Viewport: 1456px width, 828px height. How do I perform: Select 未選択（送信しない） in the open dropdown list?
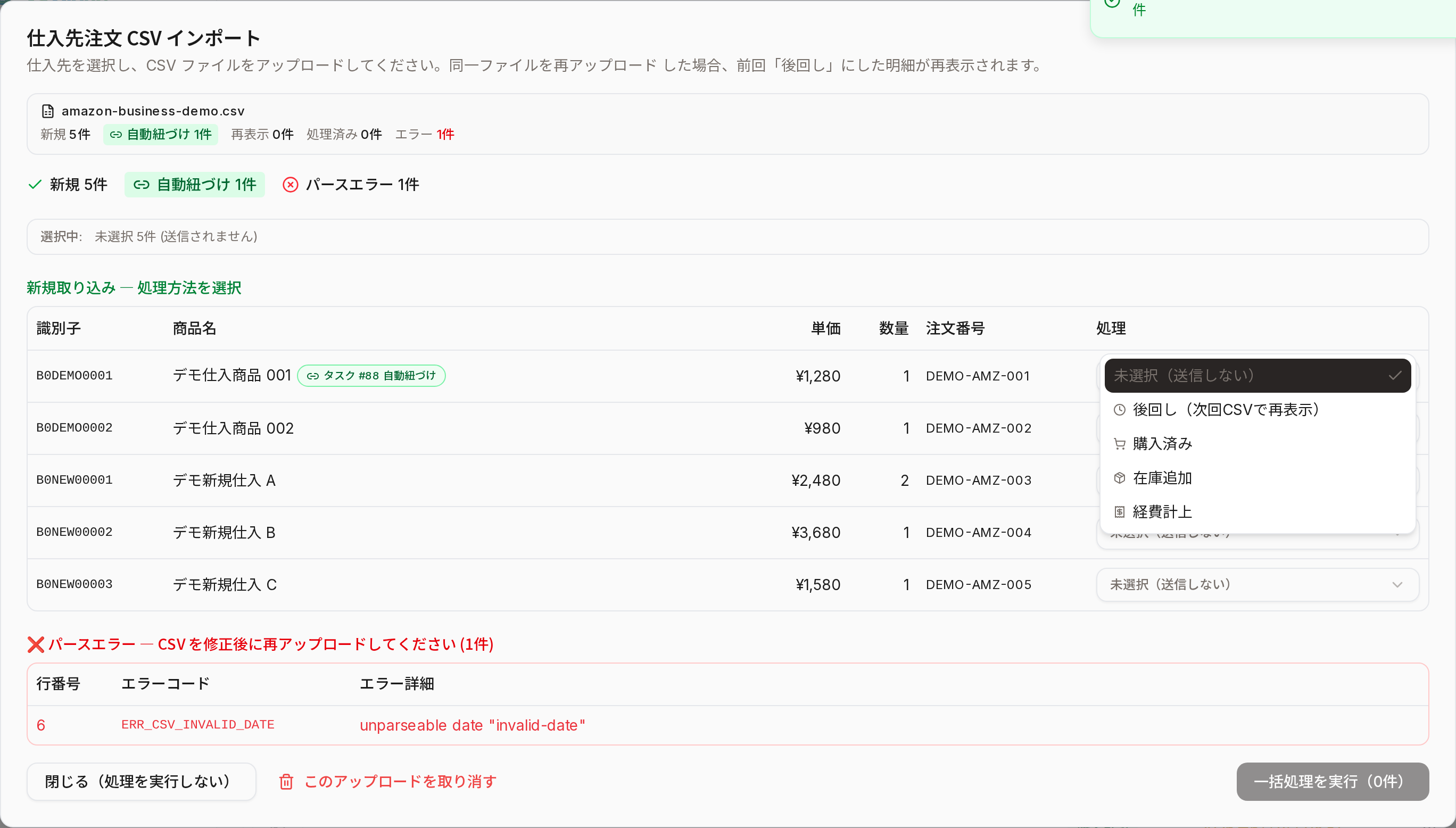point(1257,375)
